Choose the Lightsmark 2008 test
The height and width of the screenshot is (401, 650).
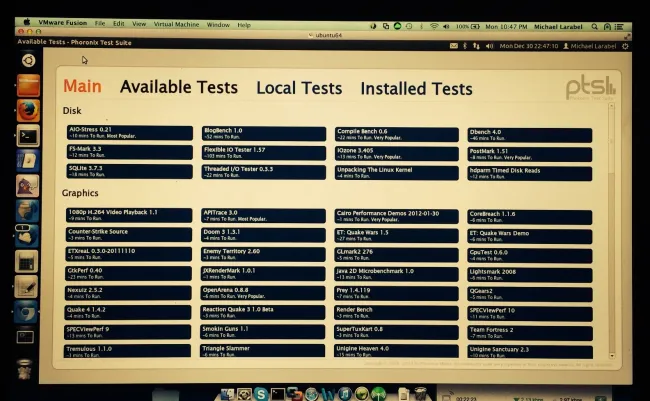(x=530, y=275)
